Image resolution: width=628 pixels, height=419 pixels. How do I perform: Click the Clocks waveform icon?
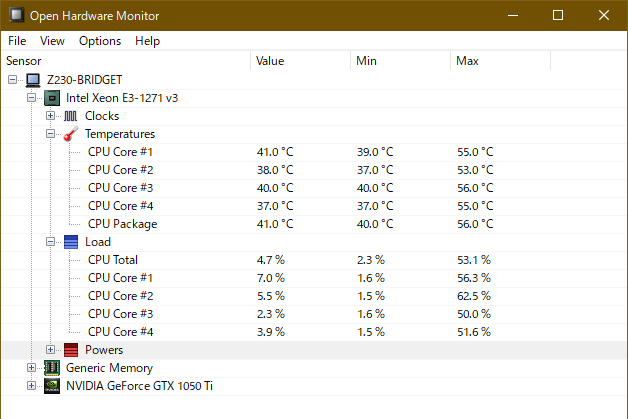(x=70, y=116)
